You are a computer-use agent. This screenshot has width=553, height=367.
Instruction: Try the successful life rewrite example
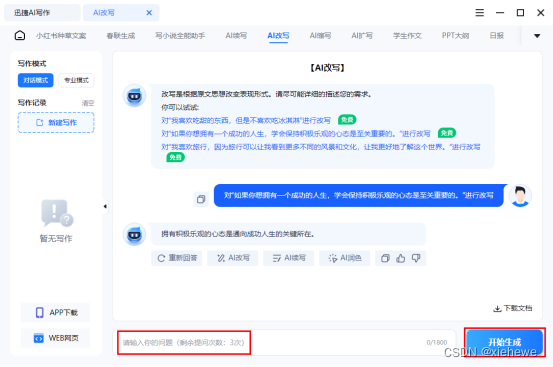(x=296, y=134)
